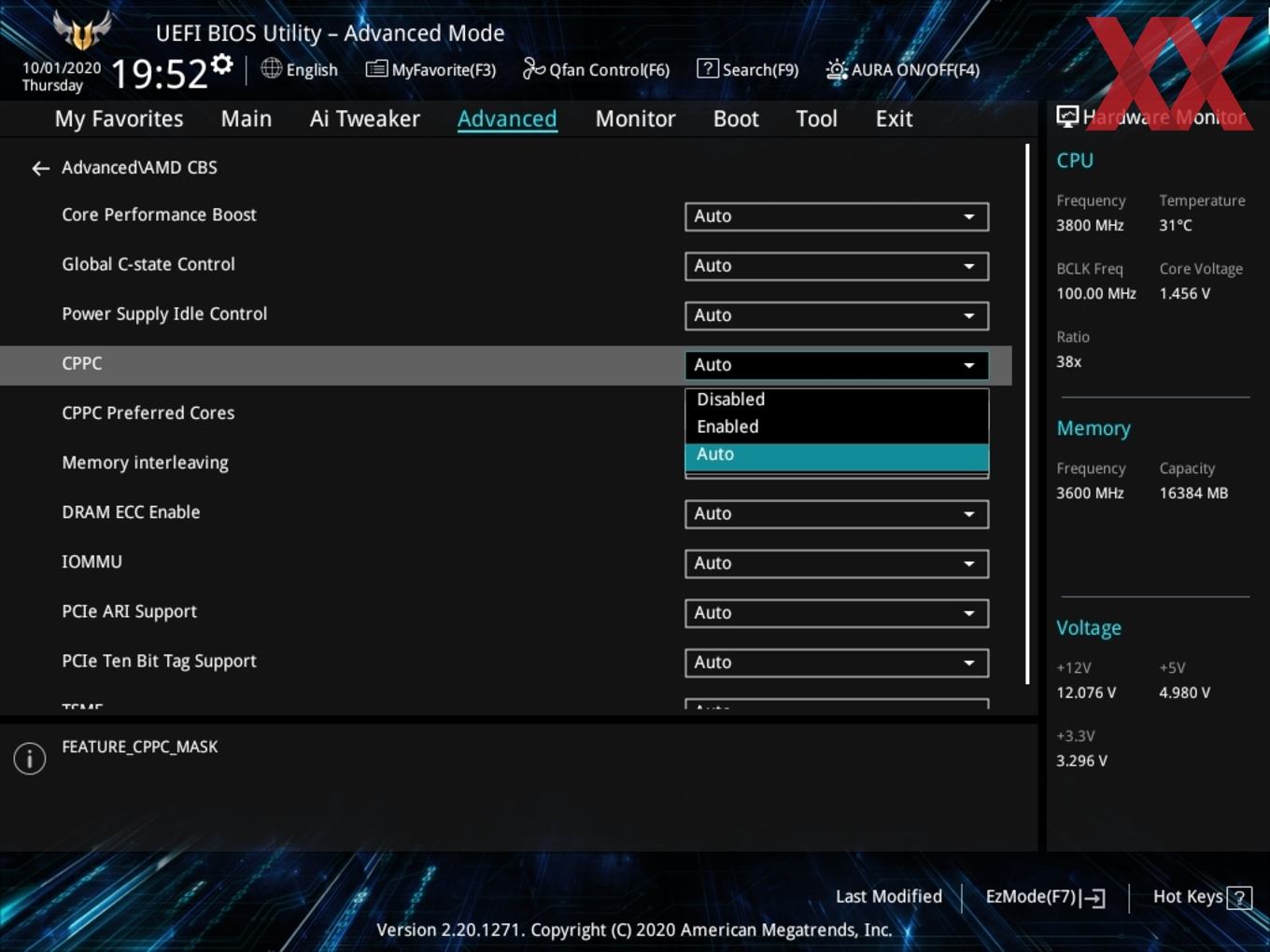The height and width of the screenshot is (952, 1270).
Task: Click the settings list scrollbar
Action: (x=1027, y=413)
